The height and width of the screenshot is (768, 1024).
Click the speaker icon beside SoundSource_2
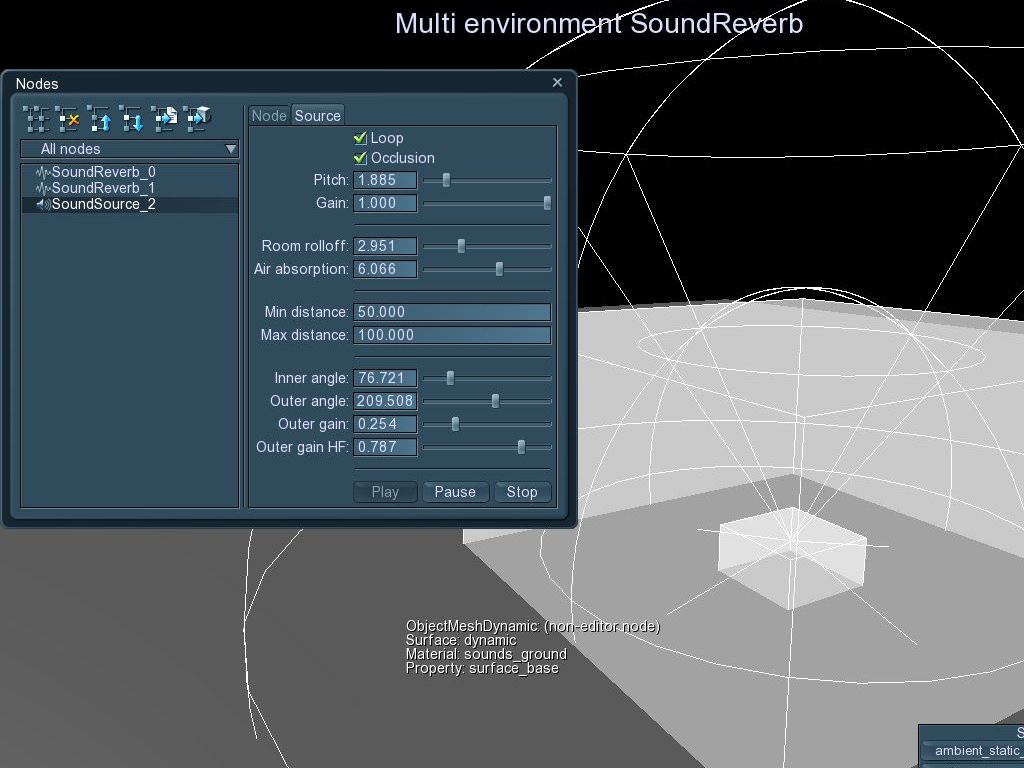click(x=43, y=204)
